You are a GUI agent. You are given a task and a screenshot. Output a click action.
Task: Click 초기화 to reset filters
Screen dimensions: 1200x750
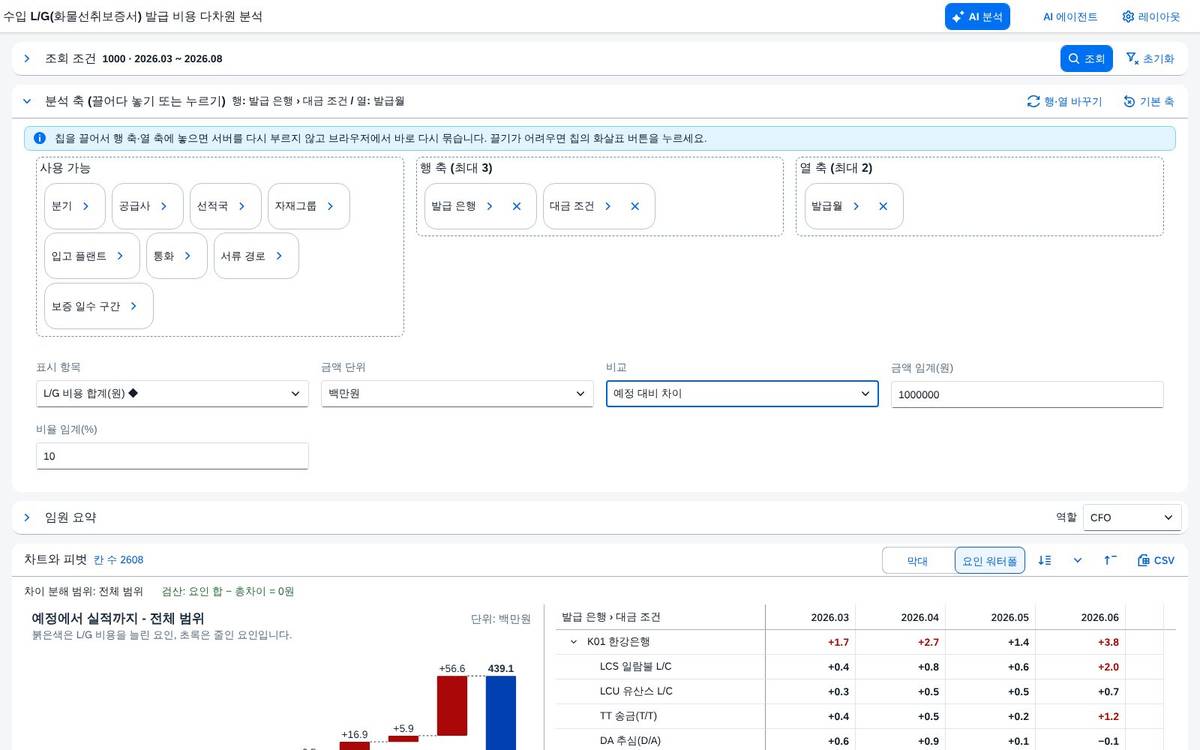pos(1150,58)
